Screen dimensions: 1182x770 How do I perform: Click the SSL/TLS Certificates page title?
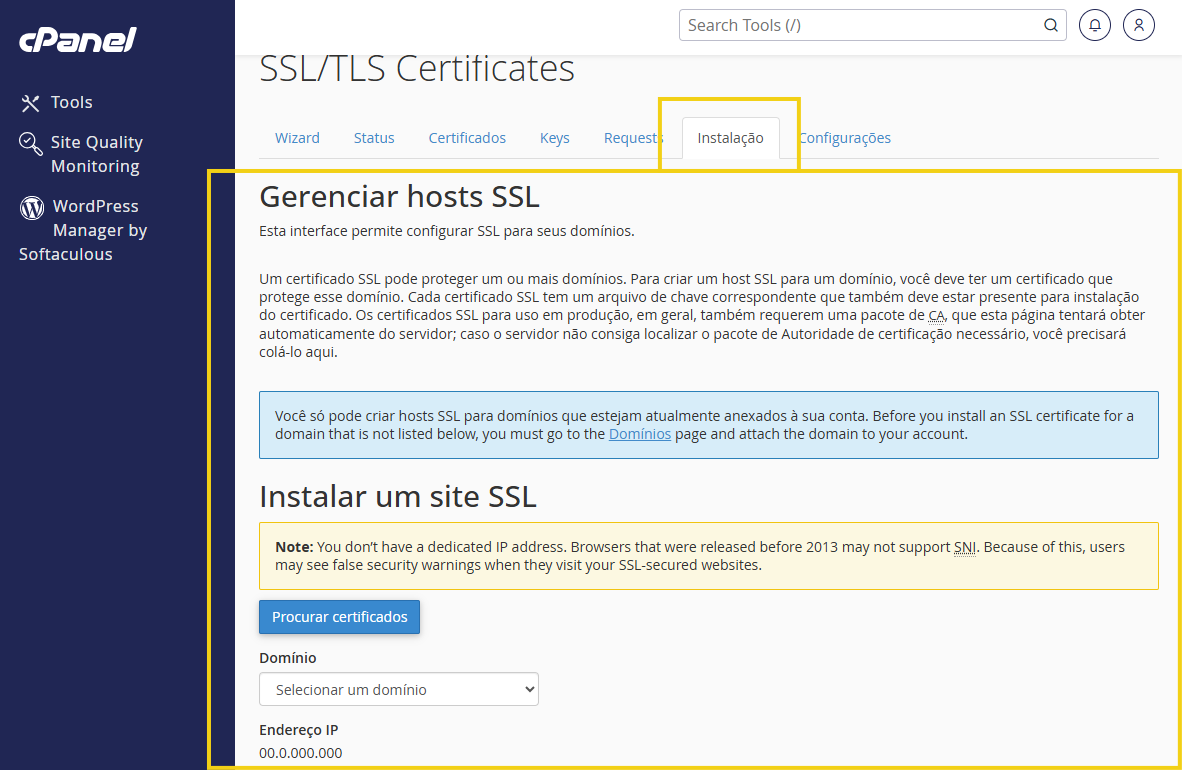417,69
